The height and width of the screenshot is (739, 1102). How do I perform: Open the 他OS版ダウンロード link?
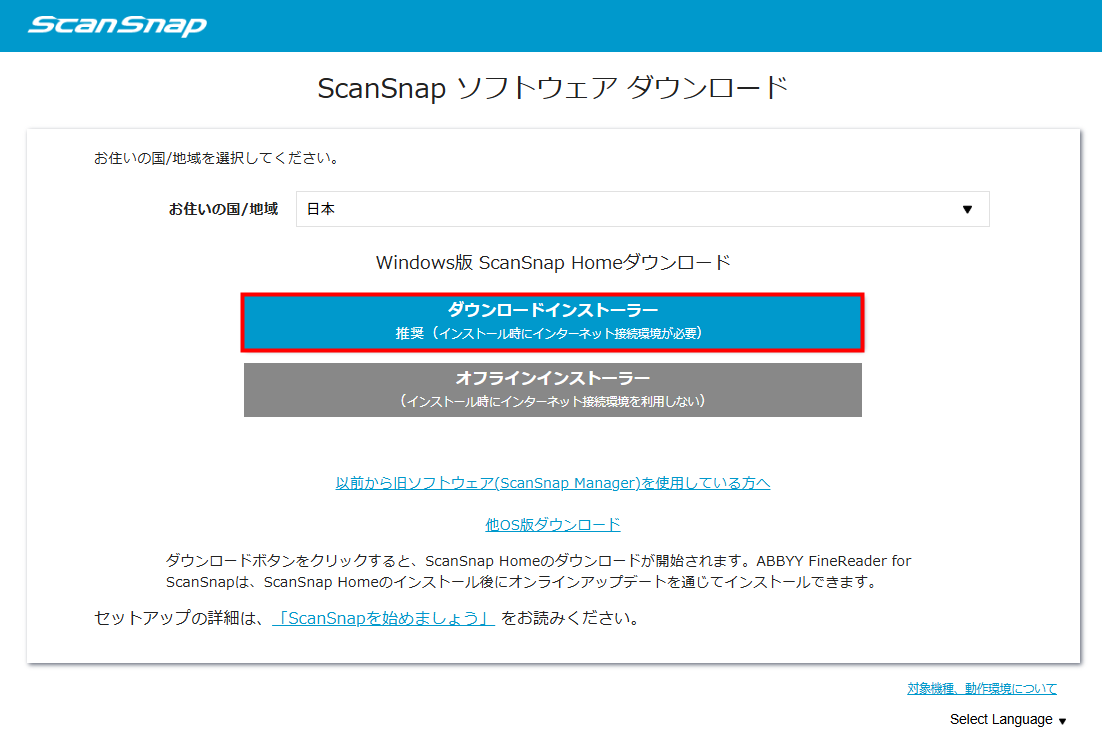click(x=552, y=524)
